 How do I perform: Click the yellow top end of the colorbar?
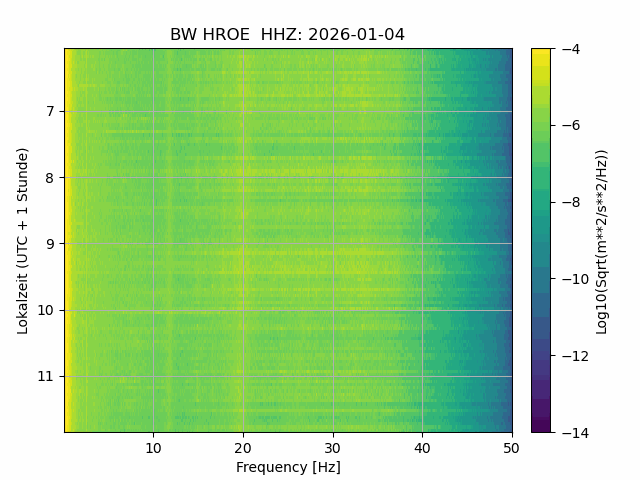(x=540, y=52)
